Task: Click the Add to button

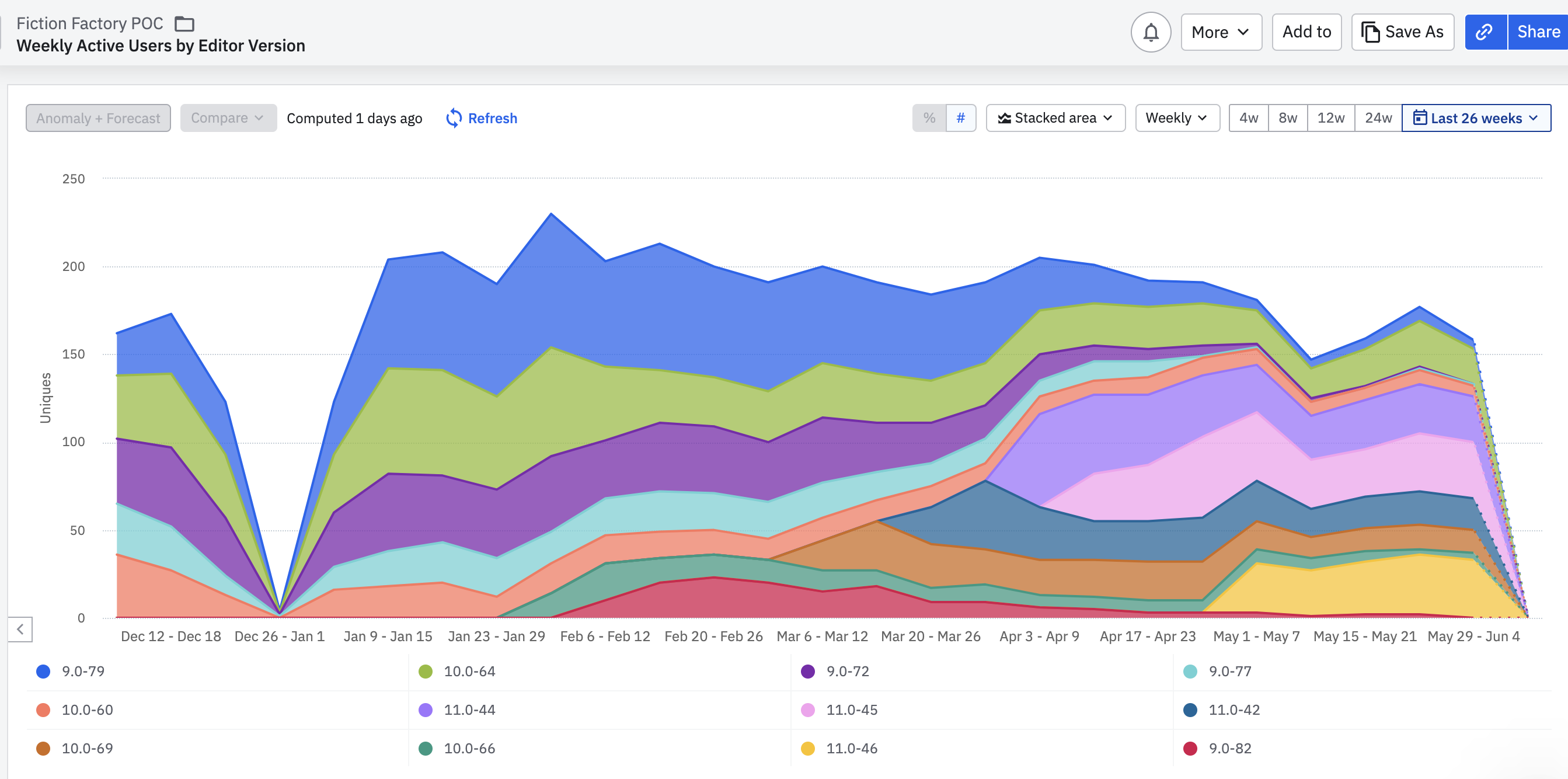Action: pyautogui.click(x=1306, y=32)
